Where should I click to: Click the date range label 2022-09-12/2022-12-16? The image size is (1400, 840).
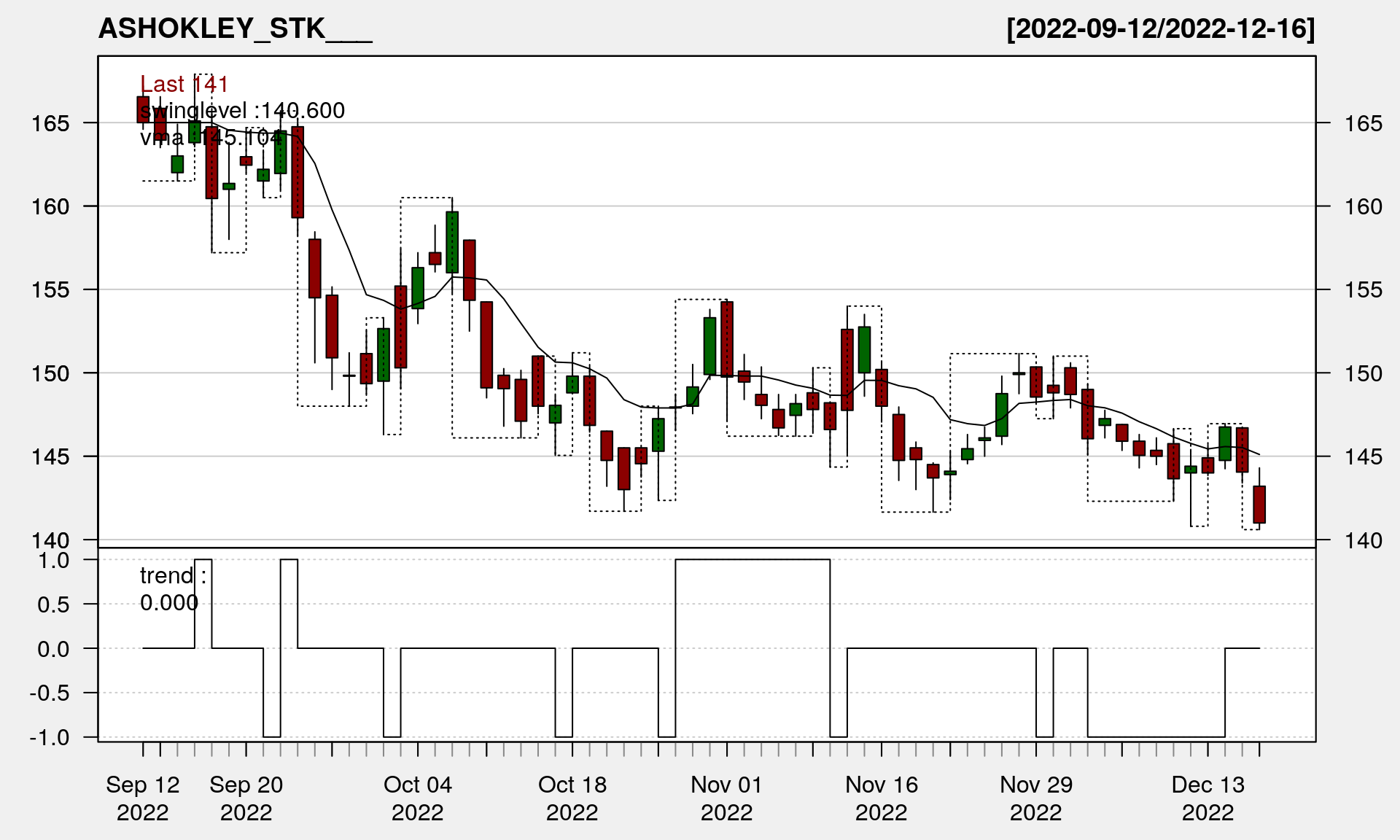(x=1160, y=29)
